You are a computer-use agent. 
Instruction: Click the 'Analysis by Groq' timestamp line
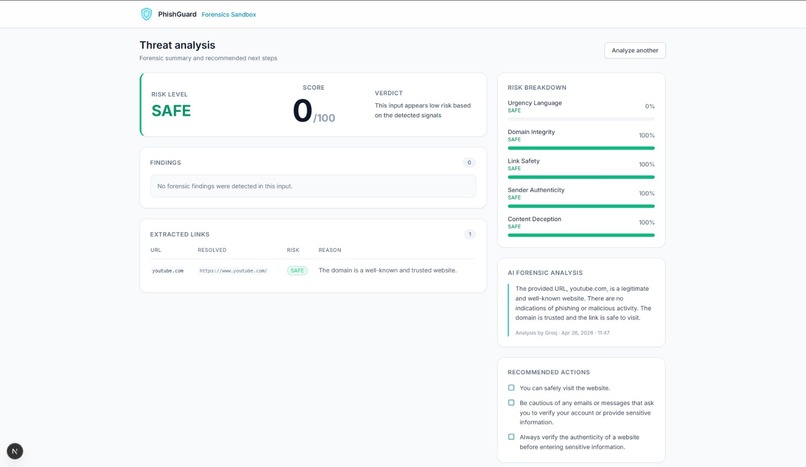pos(562,333)
